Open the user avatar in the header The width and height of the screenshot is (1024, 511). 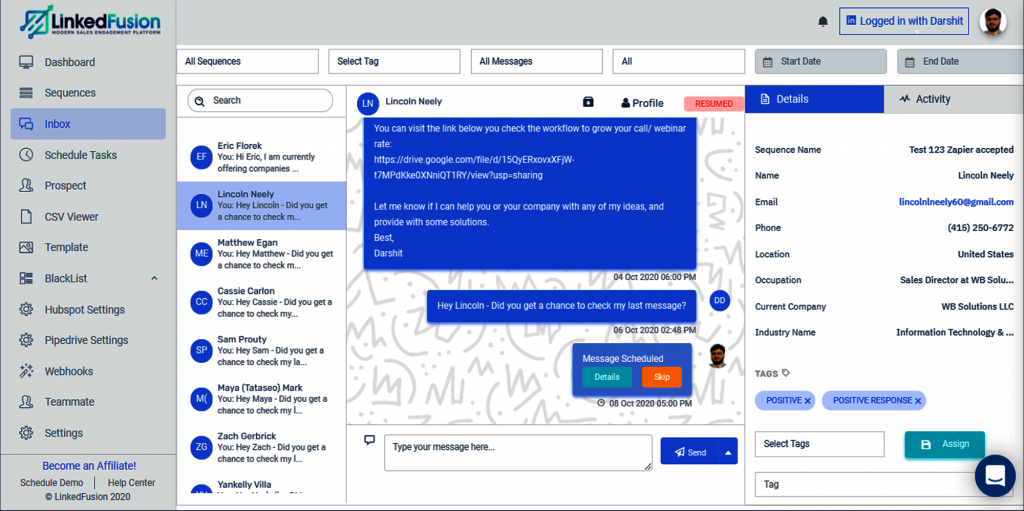tap(993, 21)
